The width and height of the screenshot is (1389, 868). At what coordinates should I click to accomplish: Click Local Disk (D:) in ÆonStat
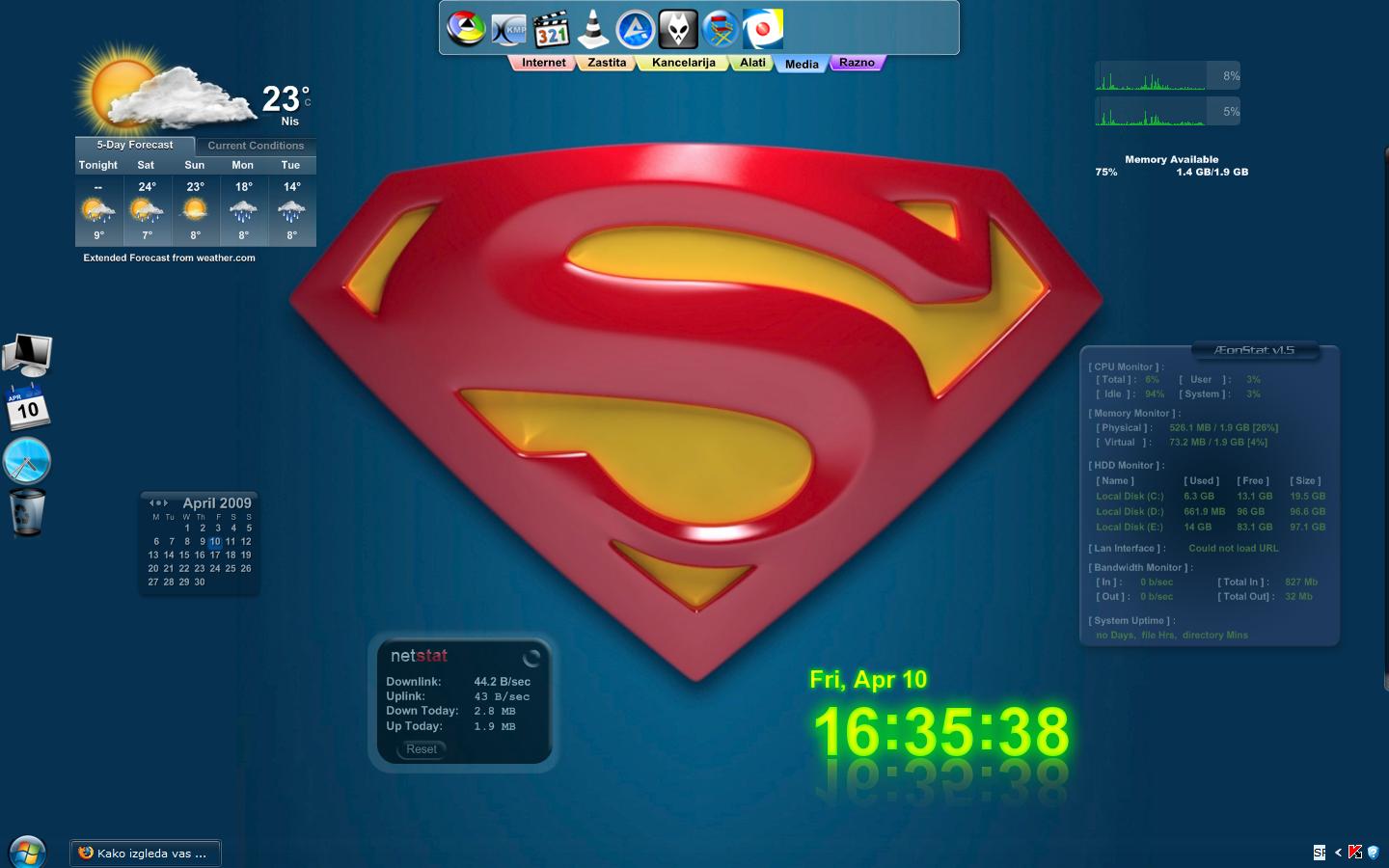click(1130, 512)
